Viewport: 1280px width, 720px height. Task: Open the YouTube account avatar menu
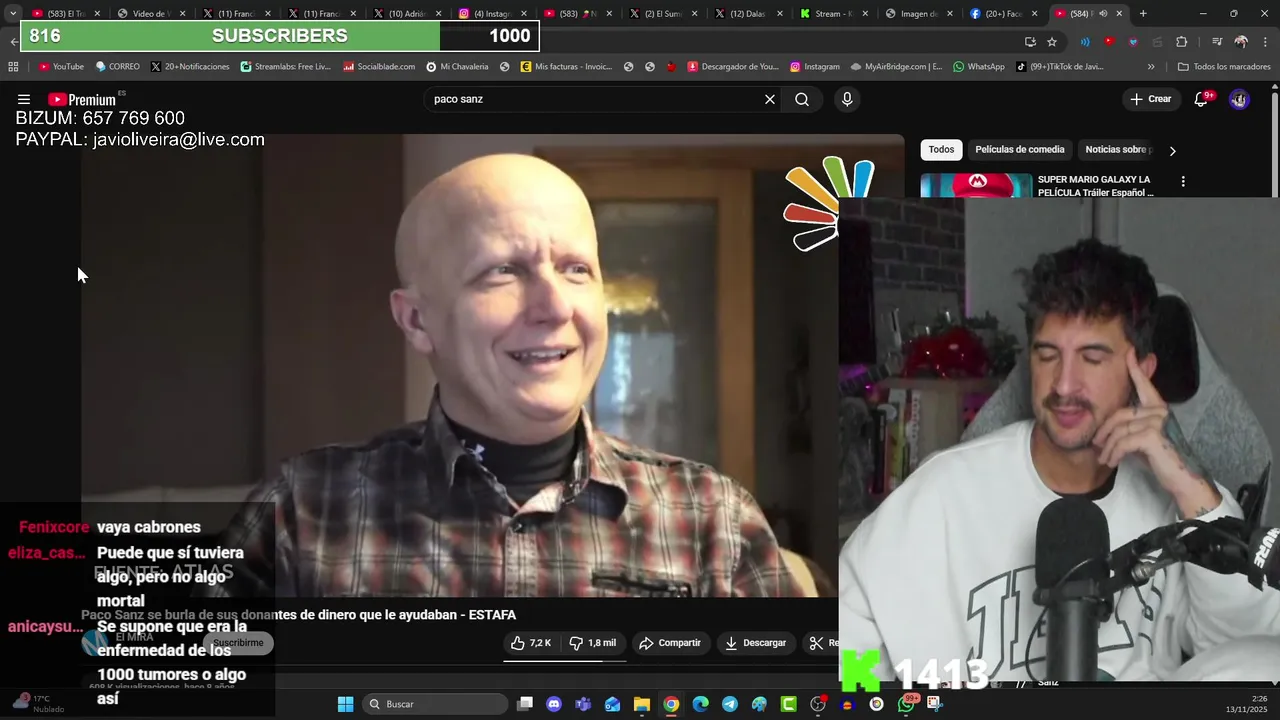point(1239,99)
